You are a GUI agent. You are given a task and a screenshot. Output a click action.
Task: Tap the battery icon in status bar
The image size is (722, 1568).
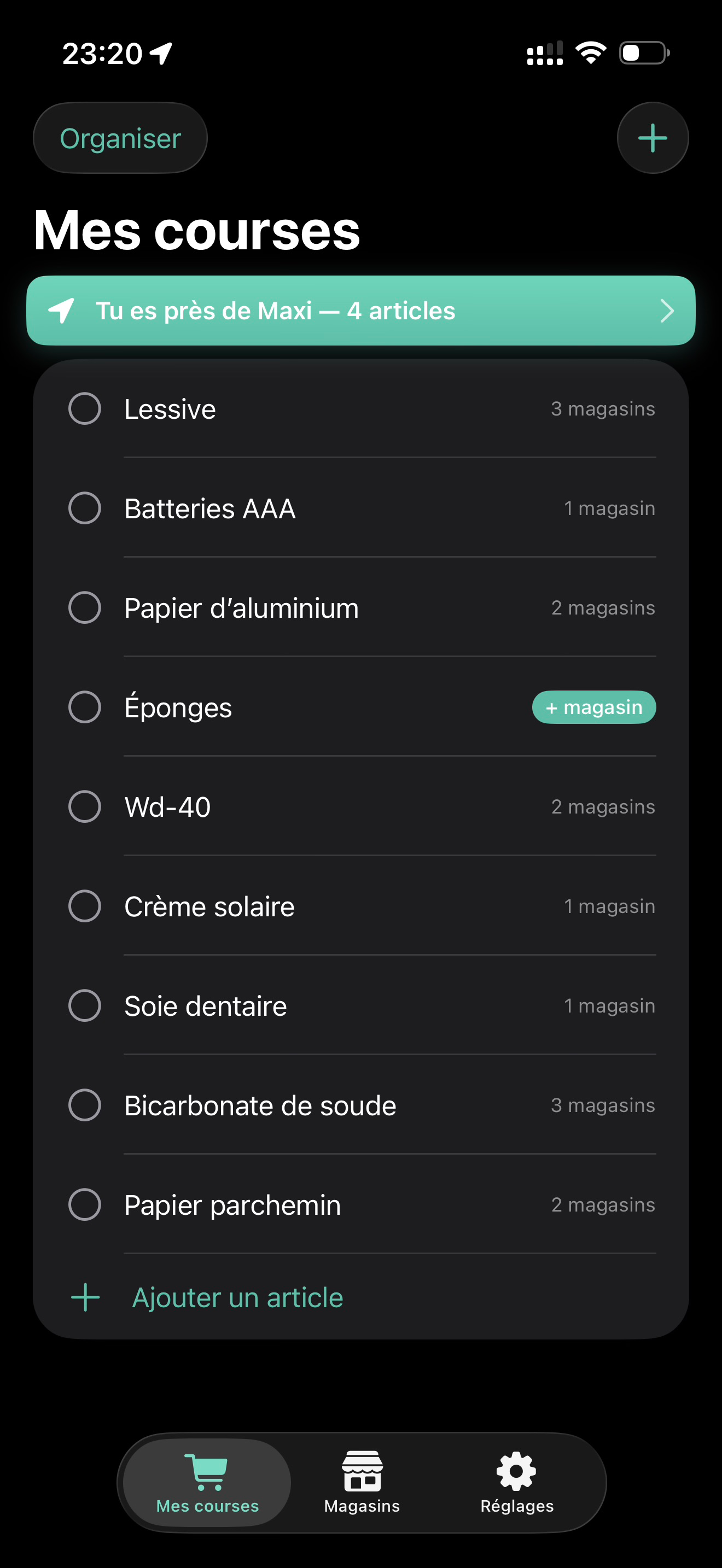[645, 53]
